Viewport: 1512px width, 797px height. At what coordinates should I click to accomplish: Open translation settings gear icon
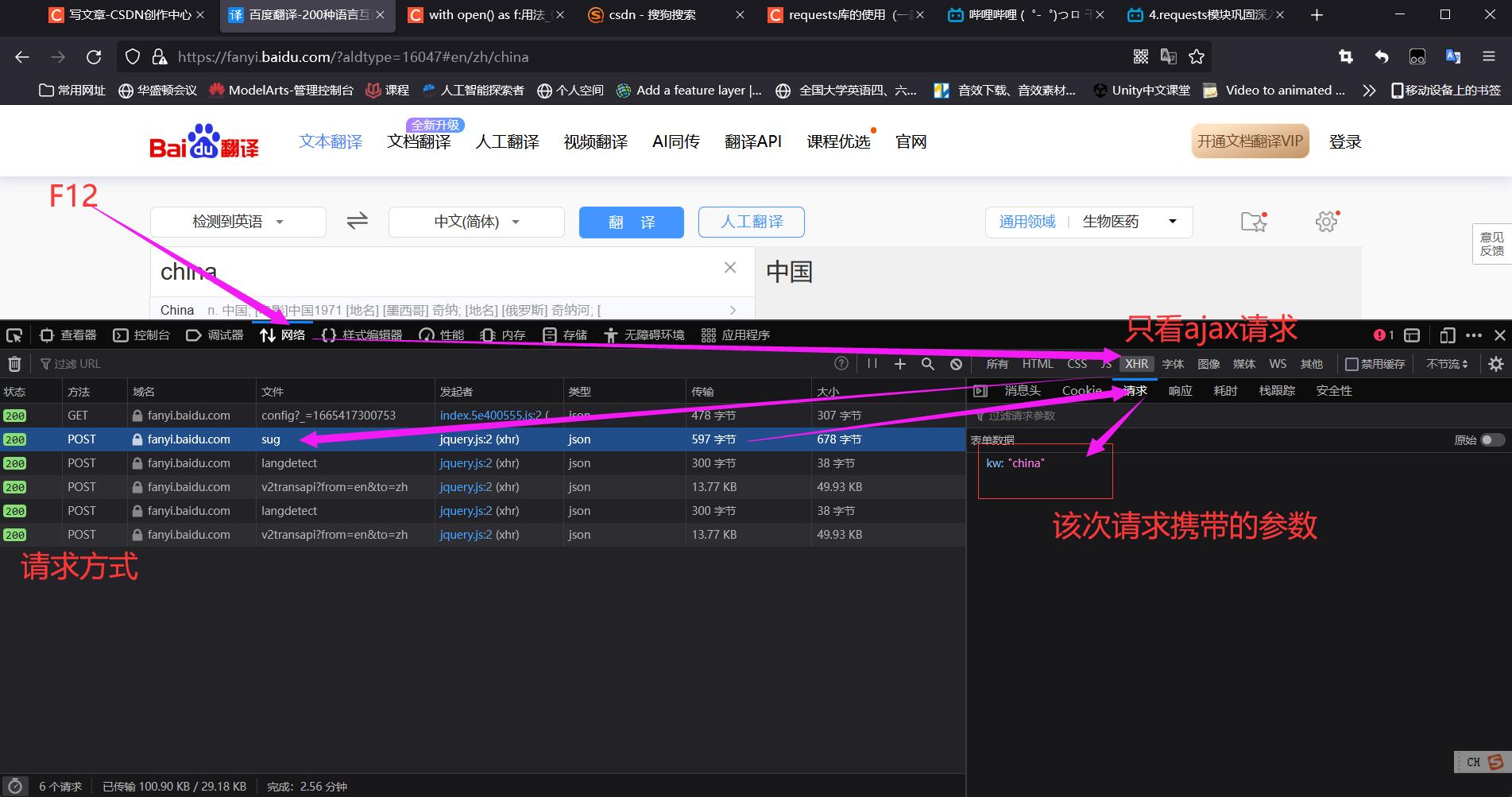click(1327, 222)
